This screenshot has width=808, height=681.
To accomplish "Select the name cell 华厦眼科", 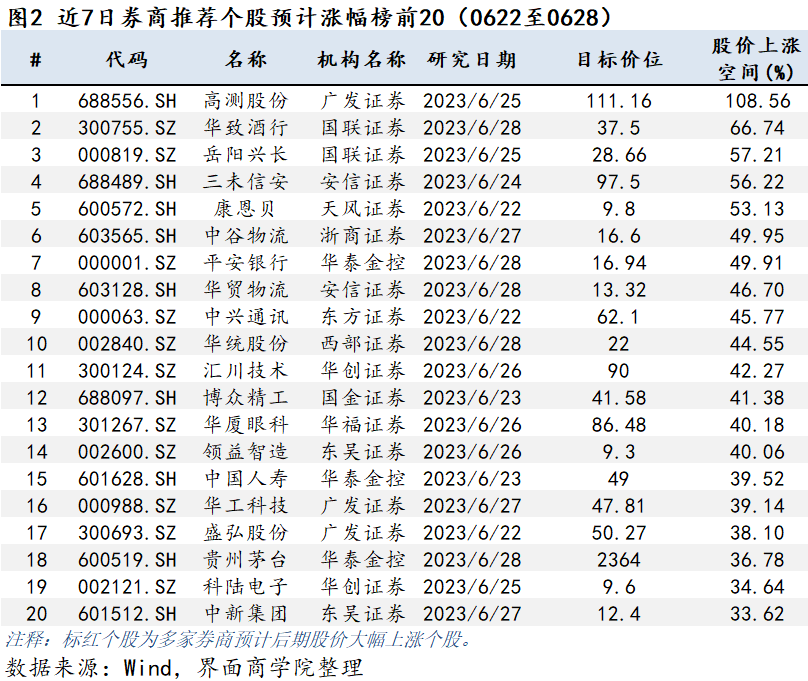I will pos(246,424).
